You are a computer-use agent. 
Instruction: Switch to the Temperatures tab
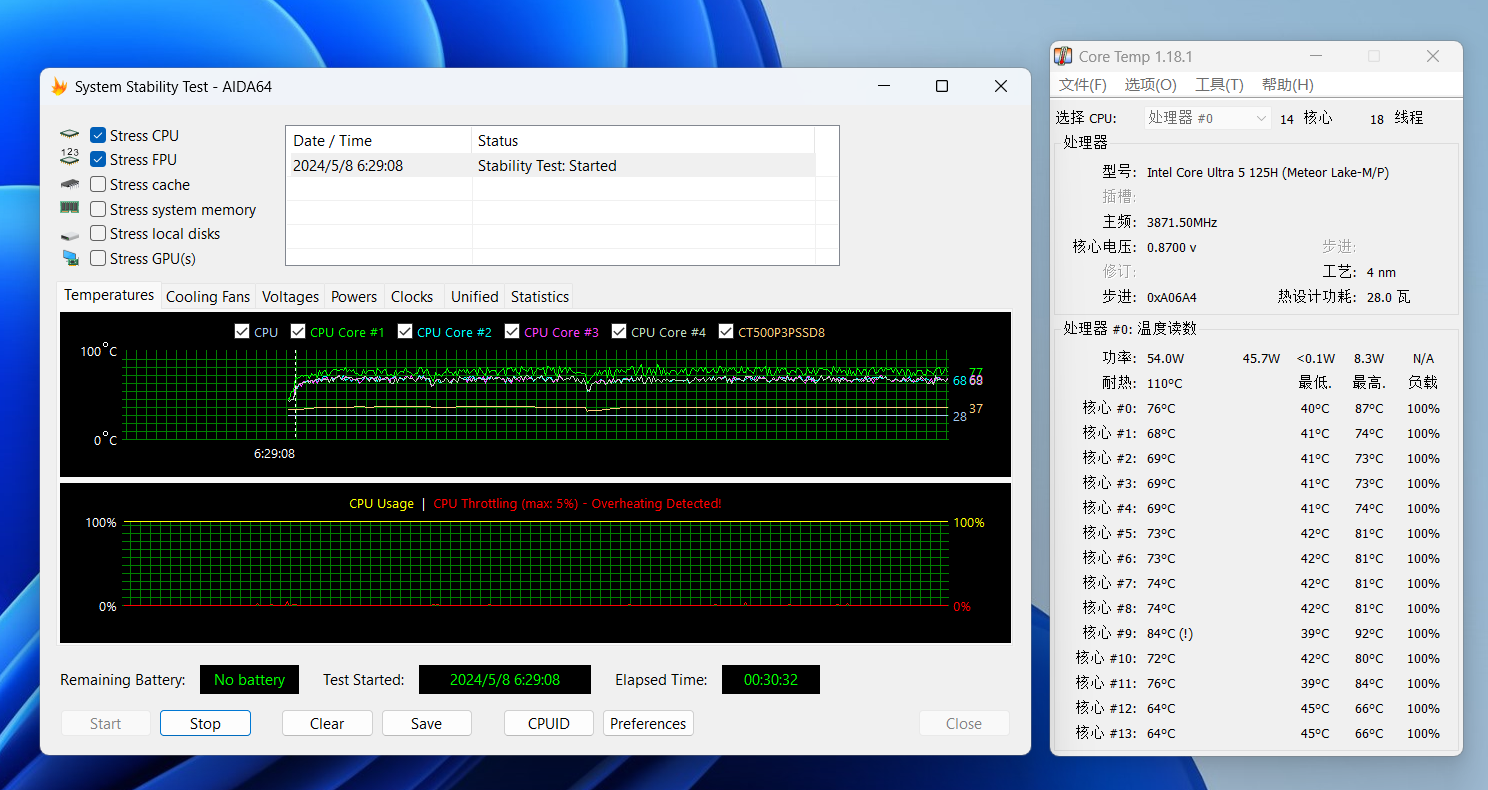pyautogui.click(x=109, y=295)
